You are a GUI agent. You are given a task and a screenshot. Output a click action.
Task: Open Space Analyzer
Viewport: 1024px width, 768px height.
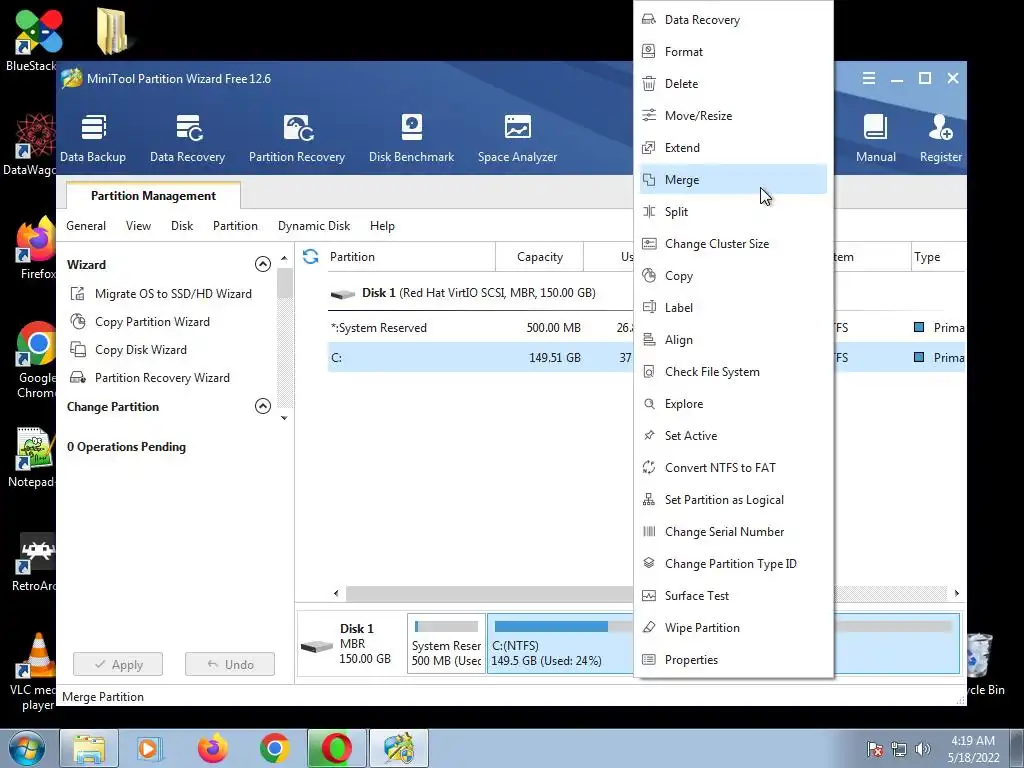click(x=517, y=138)
